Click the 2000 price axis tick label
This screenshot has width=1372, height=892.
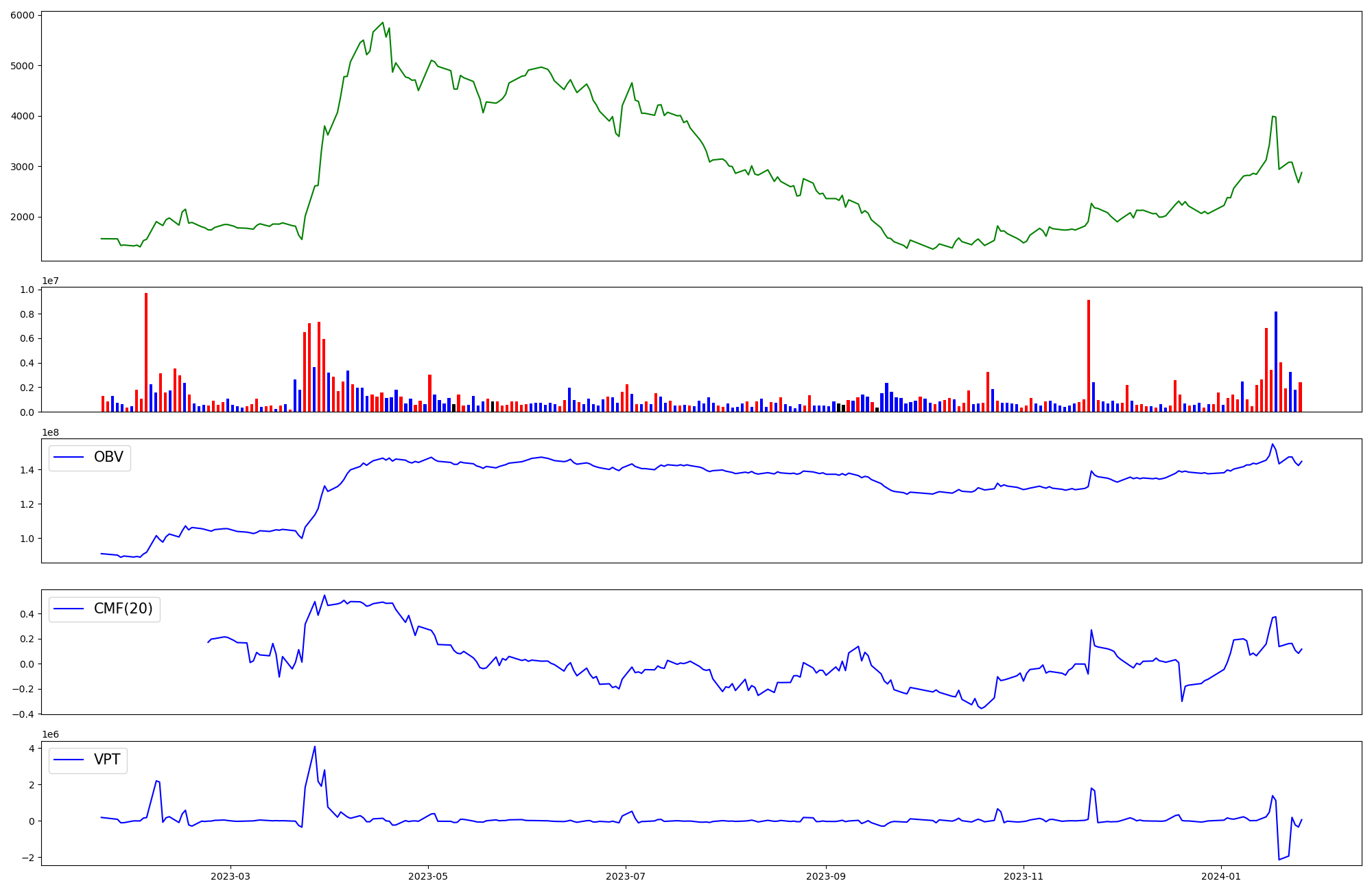[x=23, y=217]
